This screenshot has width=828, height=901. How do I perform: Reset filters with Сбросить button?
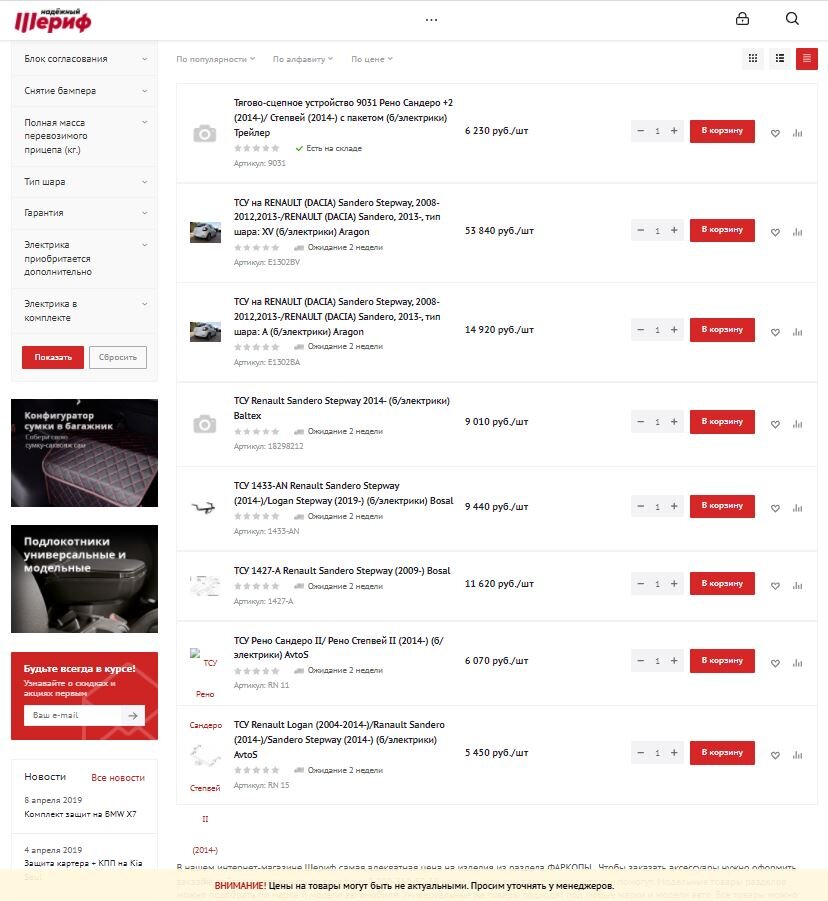118,357
